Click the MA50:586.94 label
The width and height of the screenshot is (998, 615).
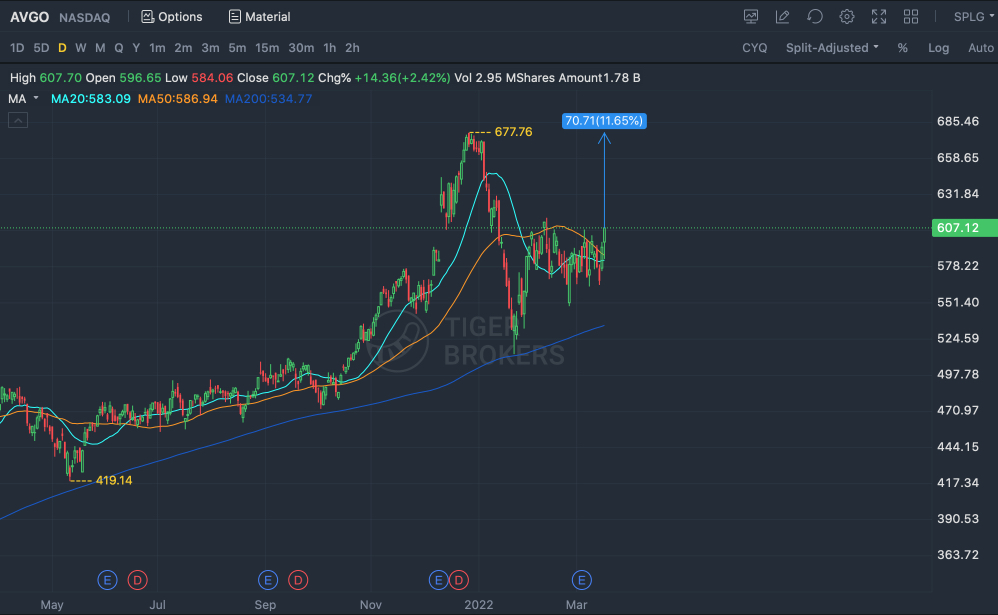tap(178, 99)
